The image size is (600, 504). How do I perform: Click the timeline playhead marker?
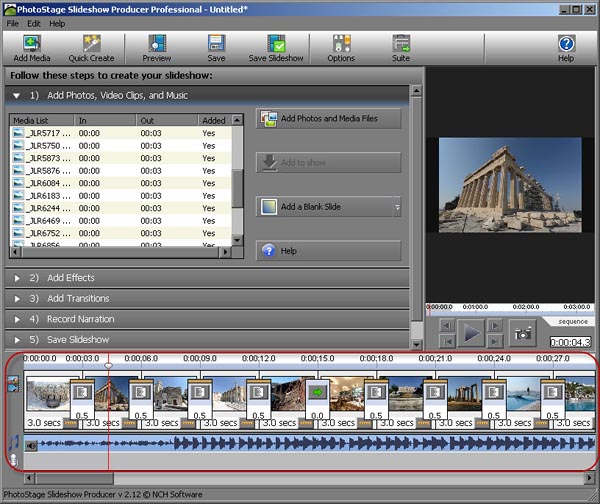click(x=109, y=366)
